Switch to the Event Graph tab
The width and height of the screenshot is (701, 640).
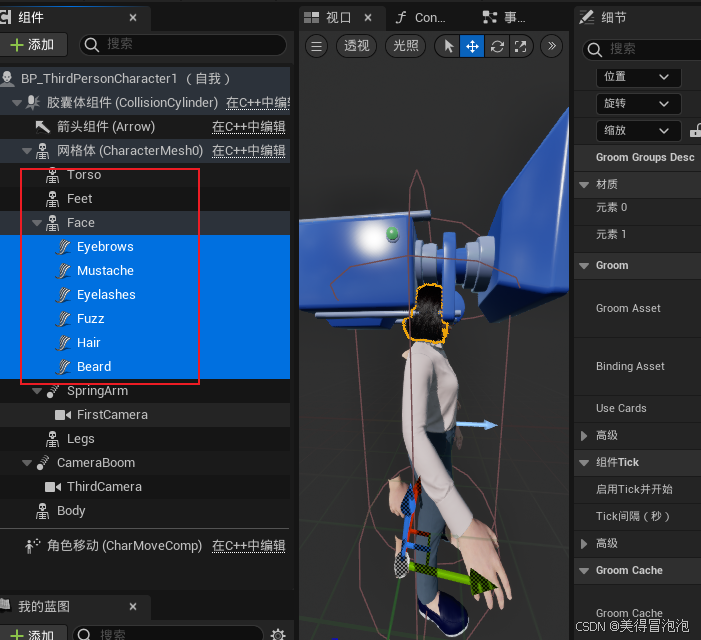504,18
